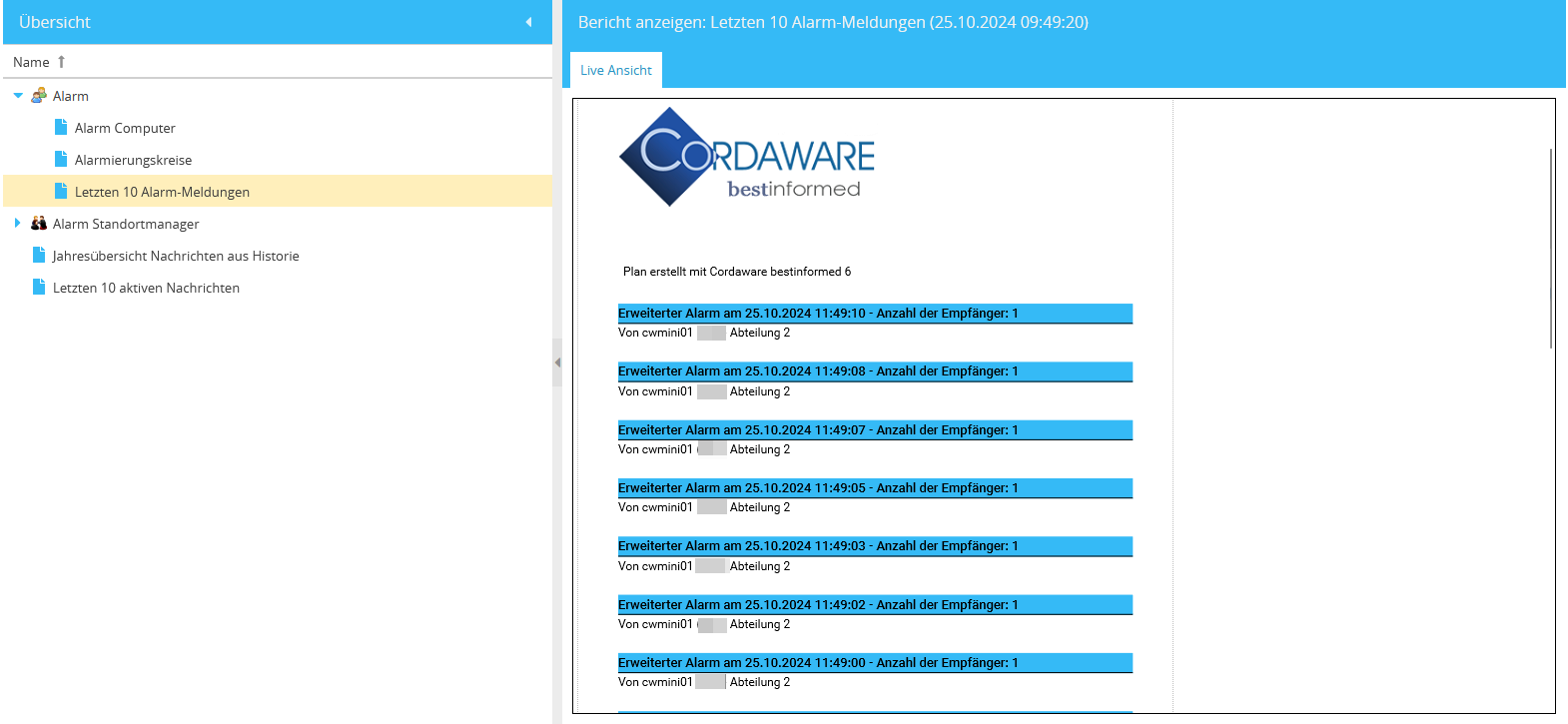The image size is (1568, 724).
Task: Click the alarm entry at 11:49:10
Action: pos(875,314)
